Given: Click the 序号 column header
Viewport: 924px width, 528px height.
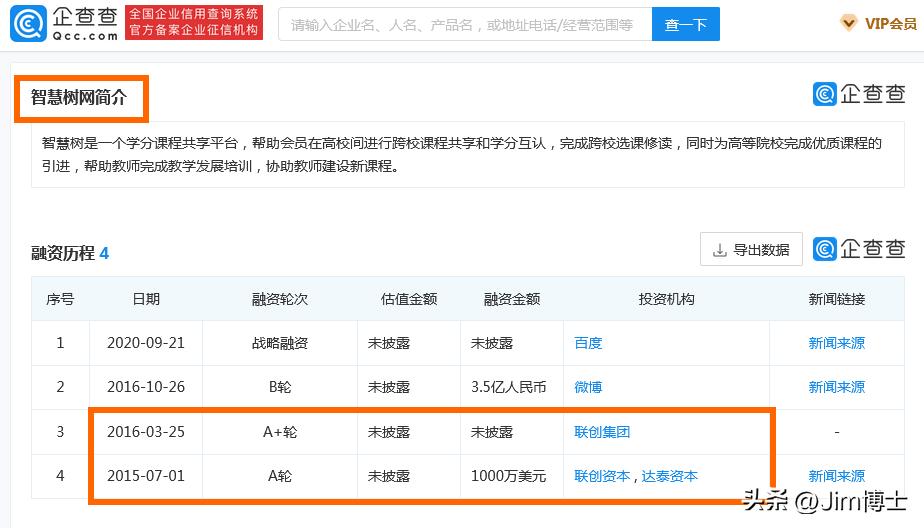Looking at the screenshot, I should pos(60,299).
